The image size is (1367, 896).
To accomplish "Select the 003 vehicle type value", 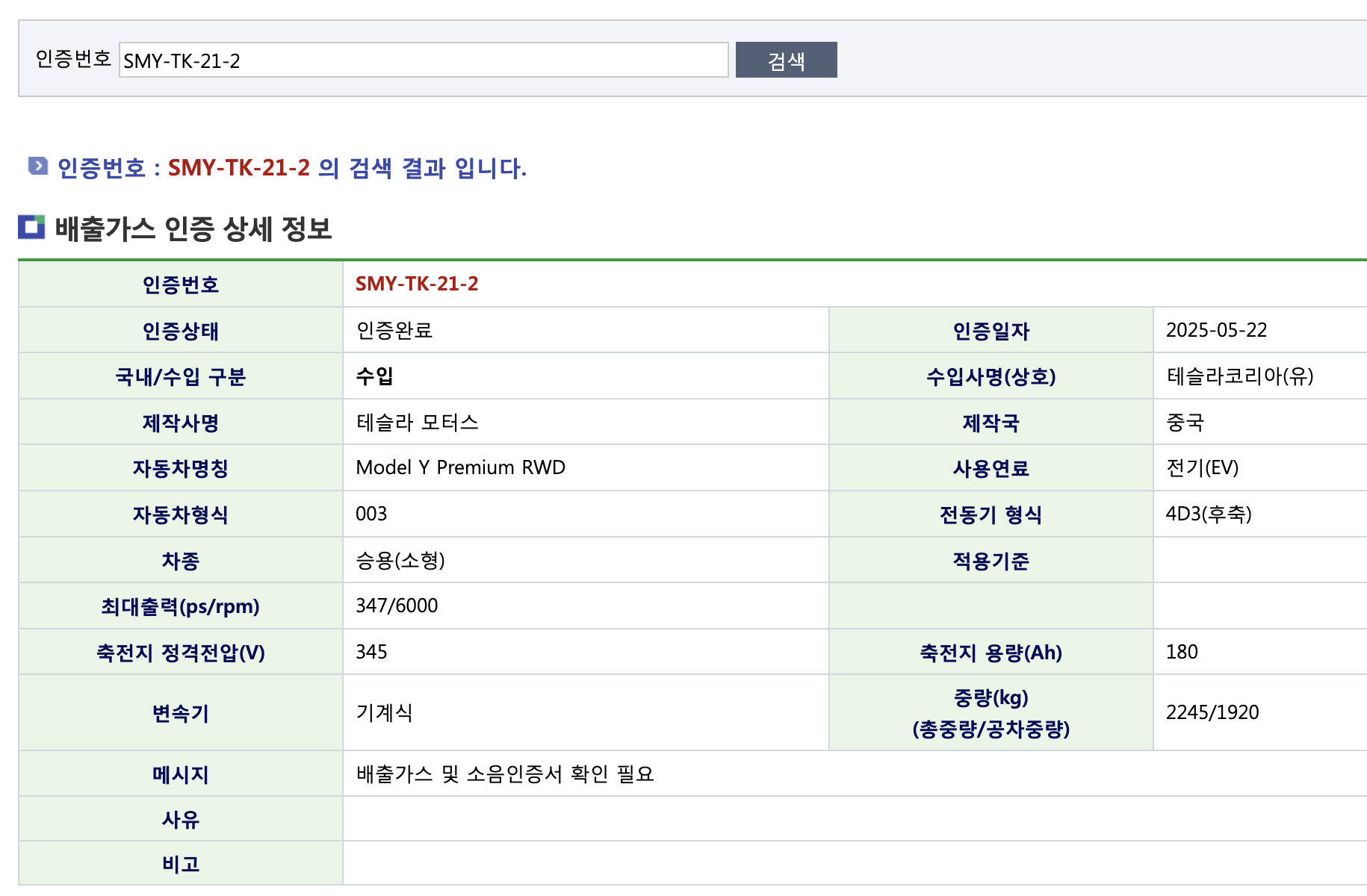I will click(x=371, y=514).
